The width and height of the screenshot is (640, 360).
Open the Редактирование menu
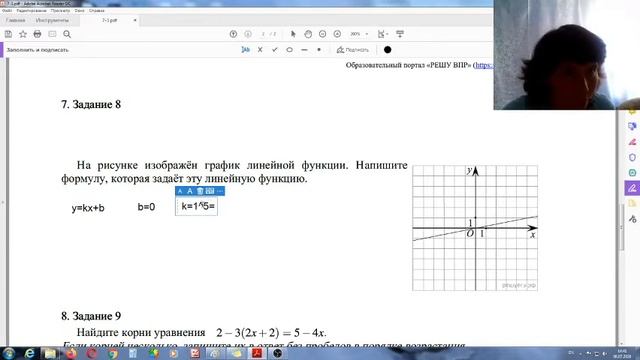click(31, 11)
